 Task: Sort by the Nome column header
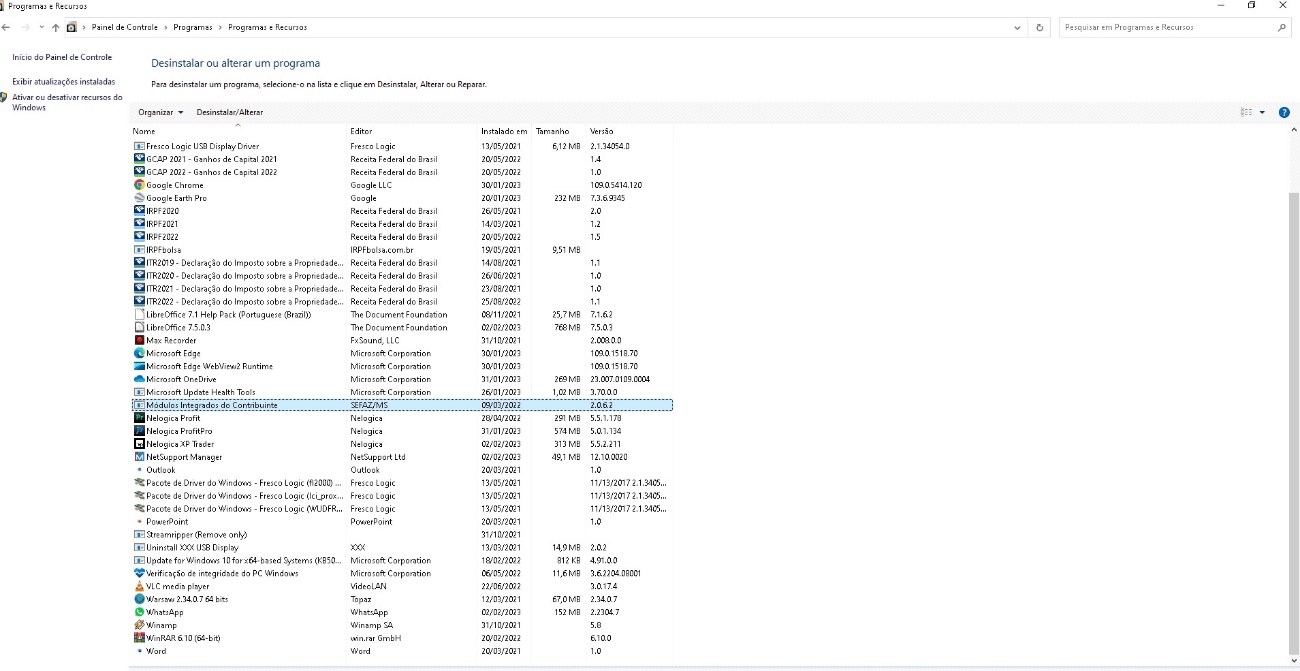(238, 131)
